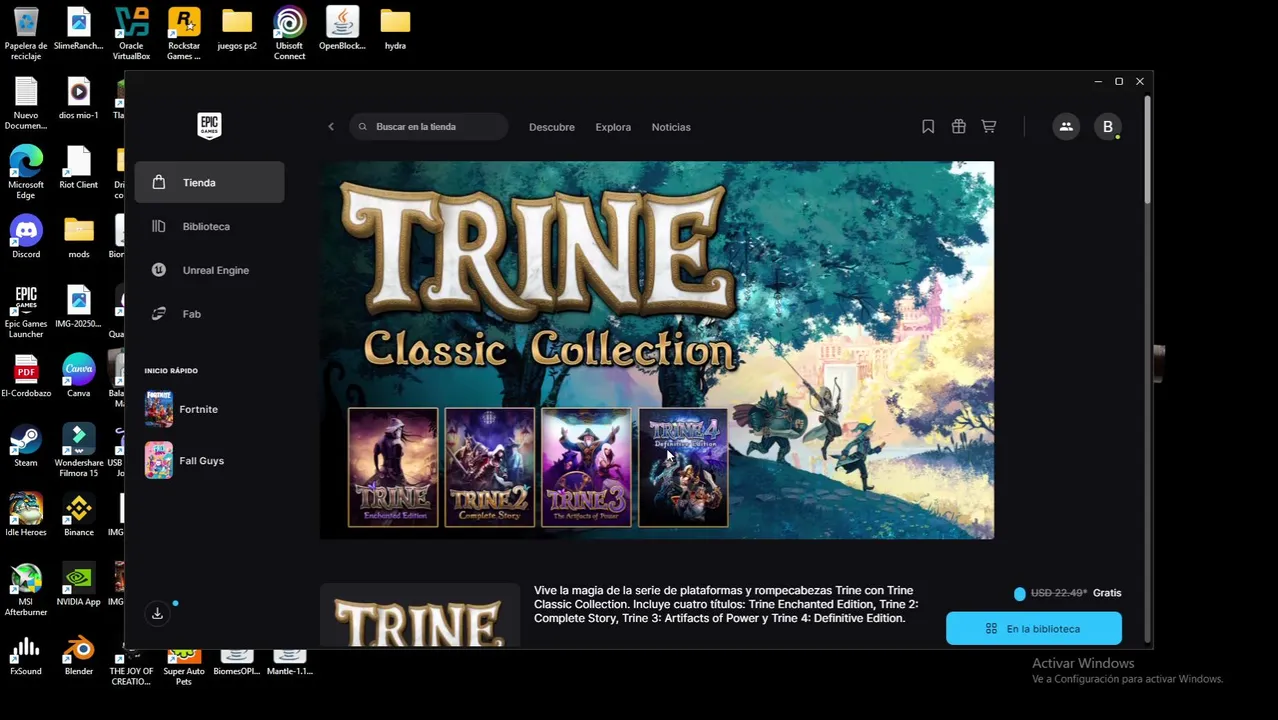The width and height of the screenshot is (1278, 720).
Task: Select the Rockstar Games desktop icon
Action: pos(184,33)
